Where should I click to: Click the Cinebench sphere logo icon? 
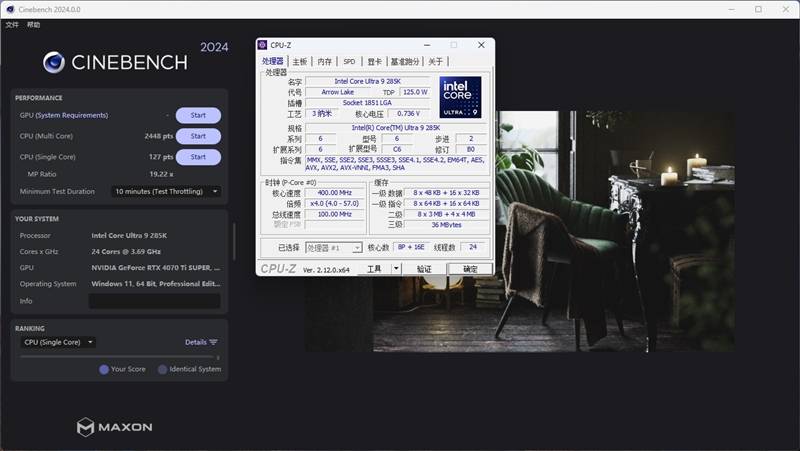pyautogui.click(x=54, y=62)
